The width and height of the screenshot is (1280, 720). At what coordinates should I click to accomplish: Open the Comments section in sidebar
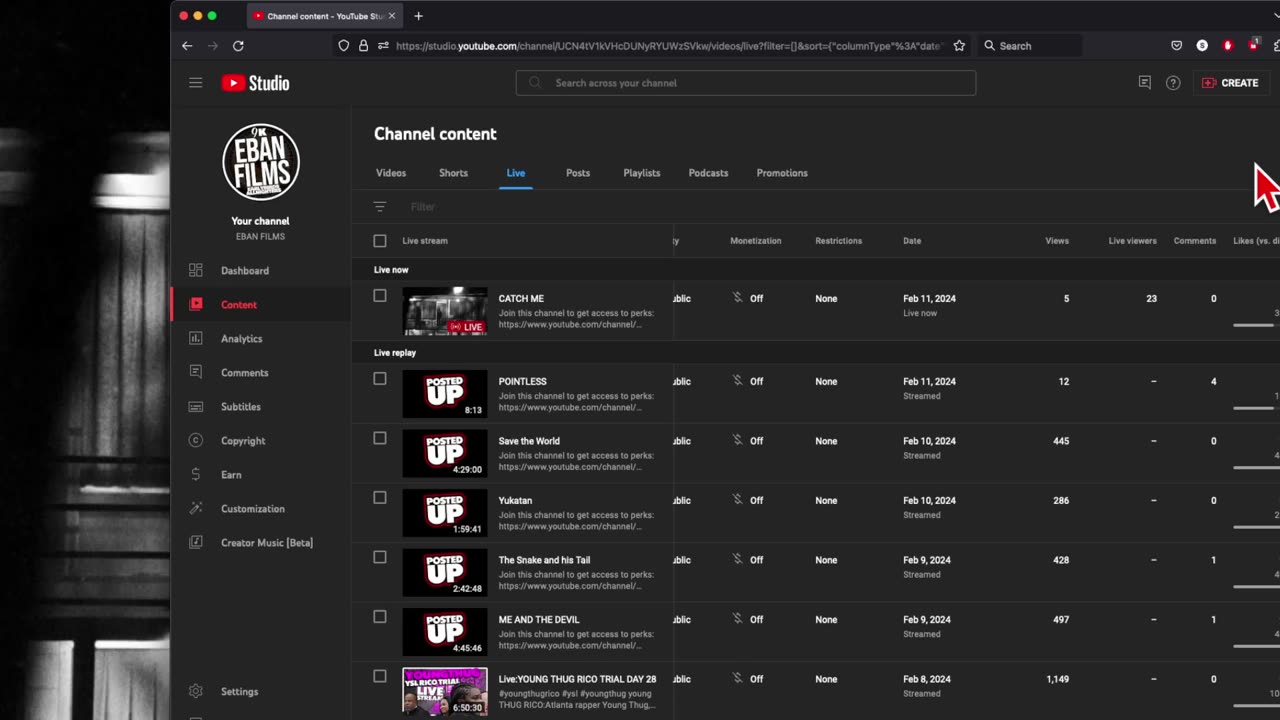(244, 373)
